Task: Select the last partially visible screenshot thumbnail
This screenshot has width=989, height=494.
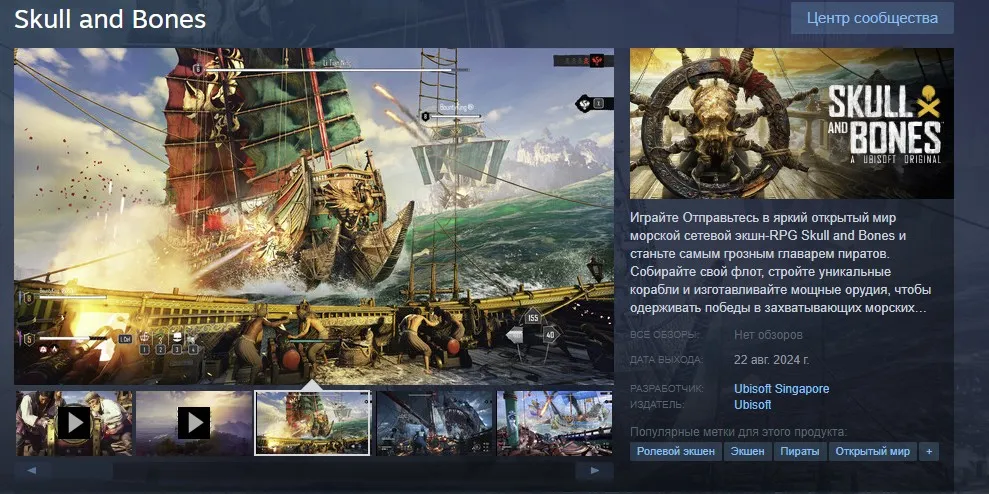Action: click(554, 423)
